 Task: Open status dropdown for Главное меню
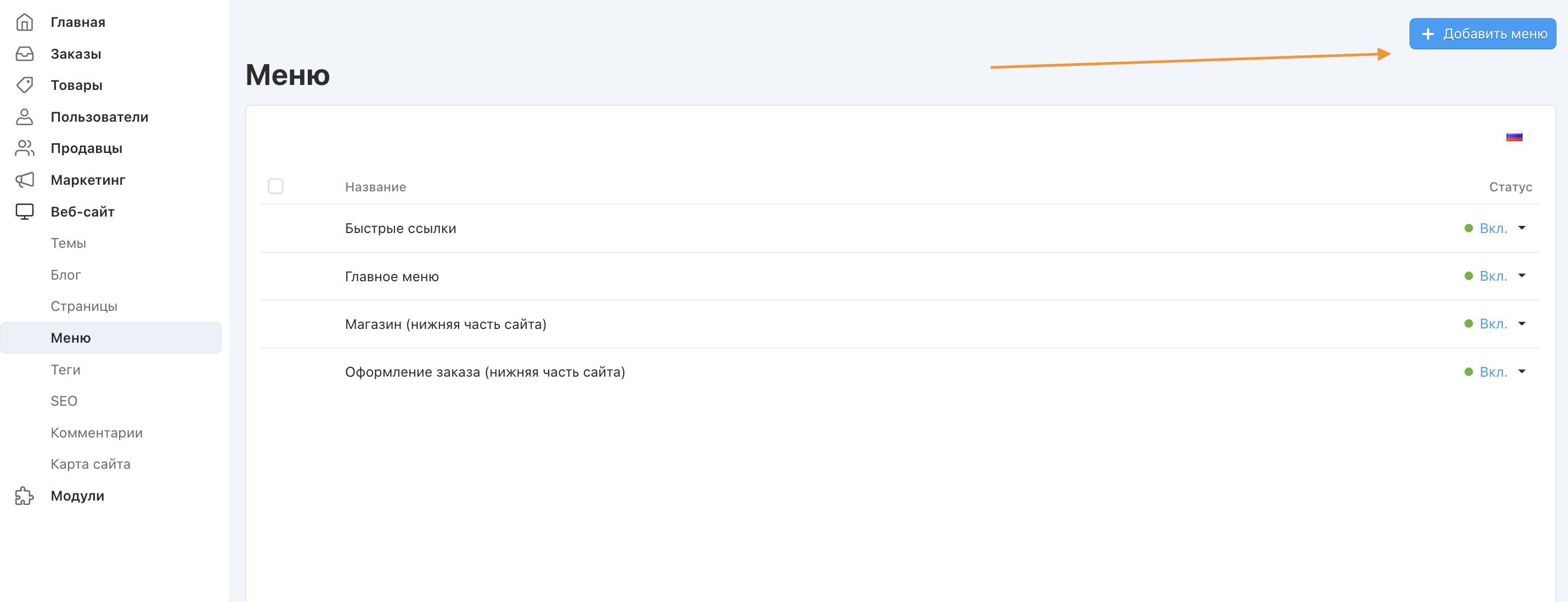click(1521, 276)
